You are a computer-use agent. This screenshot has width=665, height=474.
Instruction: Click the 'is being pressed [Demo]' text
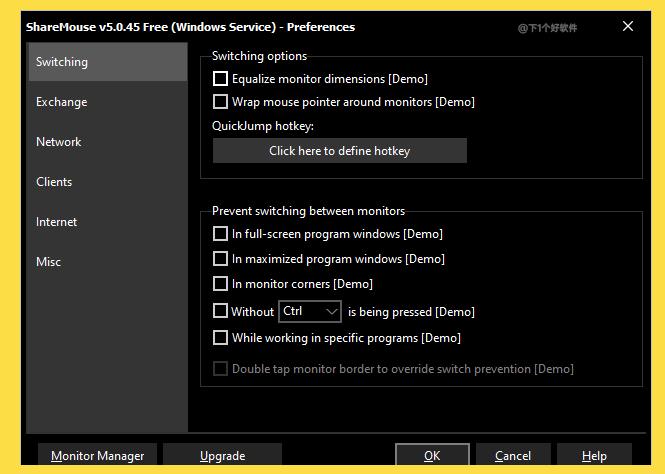pyautogui.click(x=411, y=312)
